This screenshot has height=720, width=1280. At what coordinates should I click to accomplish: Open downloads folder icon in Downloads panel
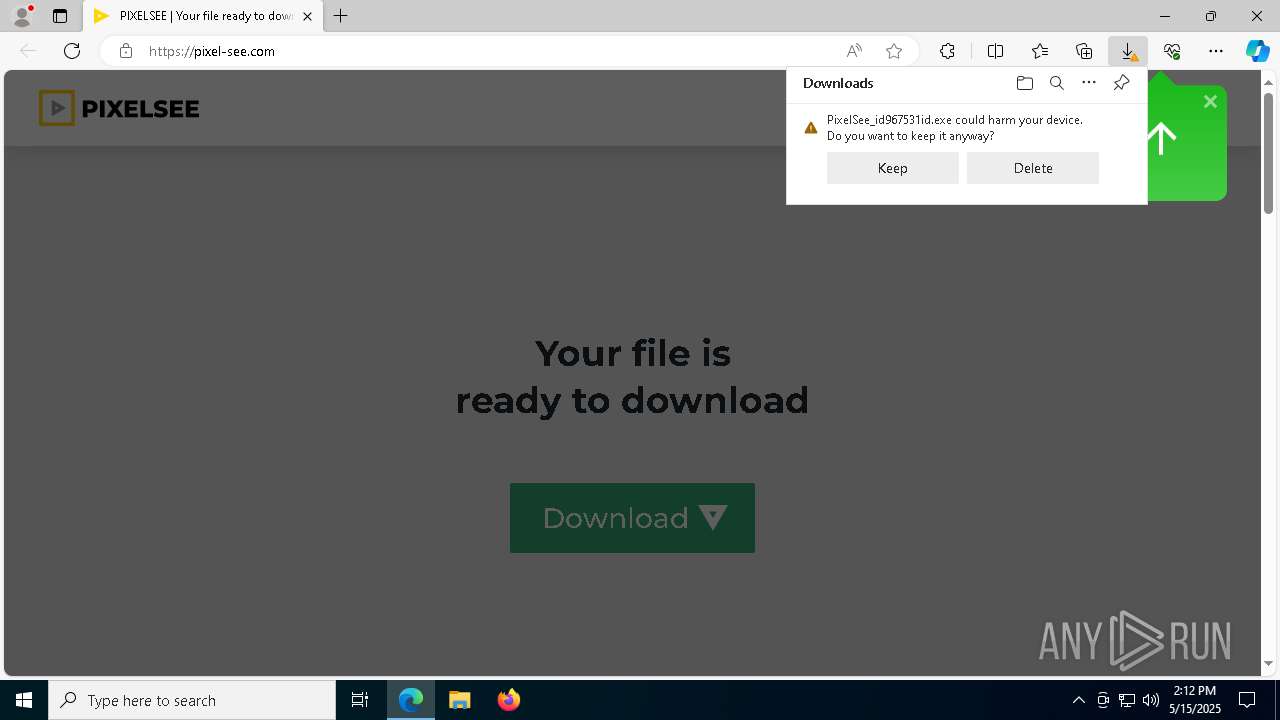(x=1024, y=83)
